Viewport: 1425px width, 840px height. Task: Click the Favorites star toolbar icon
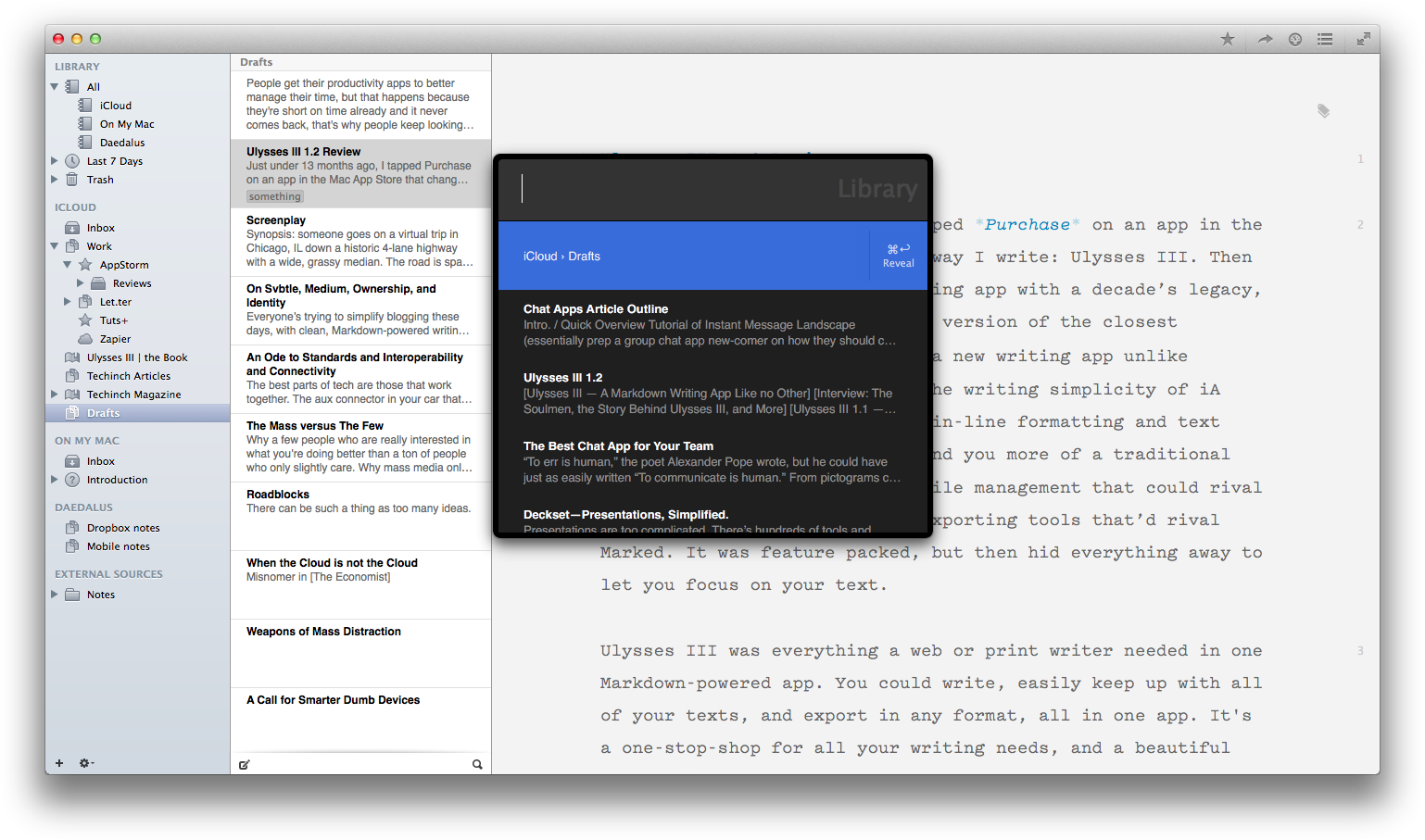[1228, 39]
